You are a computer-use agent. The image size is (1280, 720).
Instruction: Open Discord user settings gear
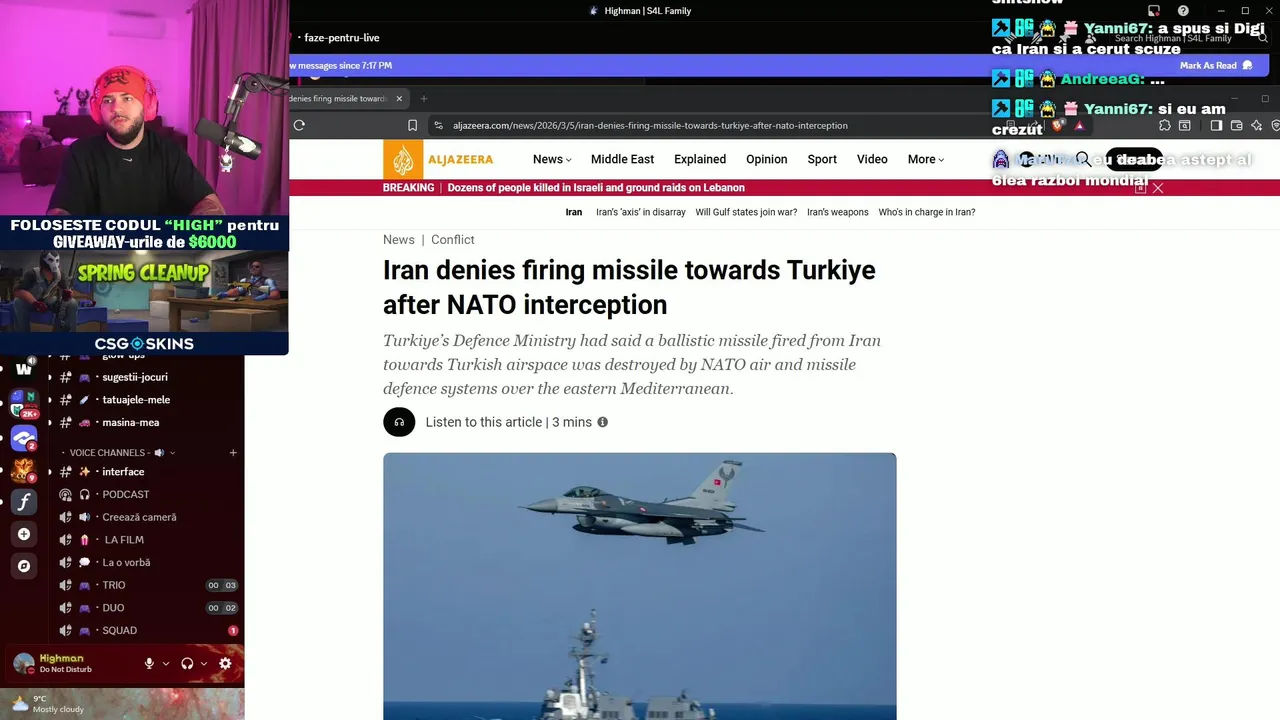coord(225,663)
